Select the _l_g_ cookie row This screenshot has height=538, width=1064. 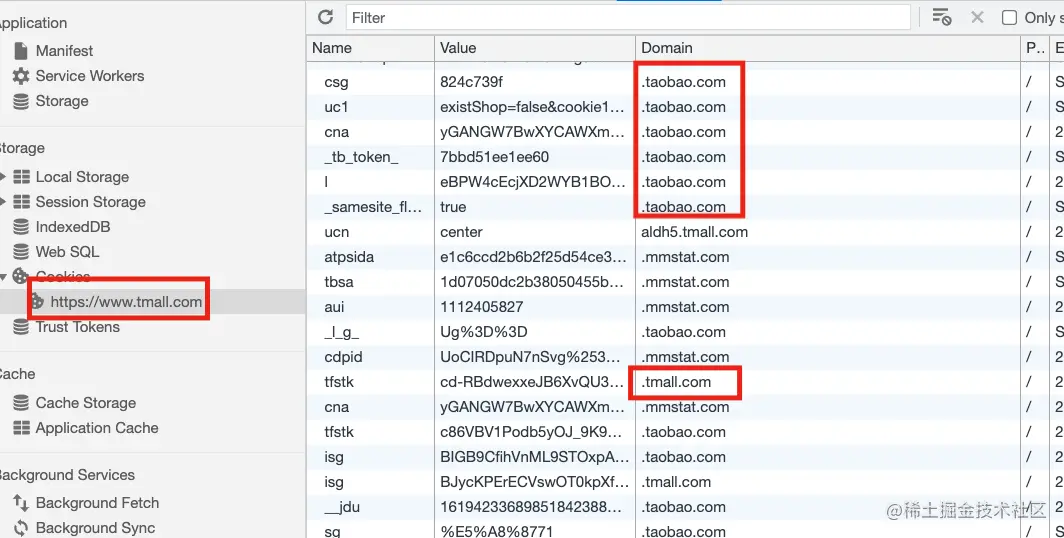685,332
